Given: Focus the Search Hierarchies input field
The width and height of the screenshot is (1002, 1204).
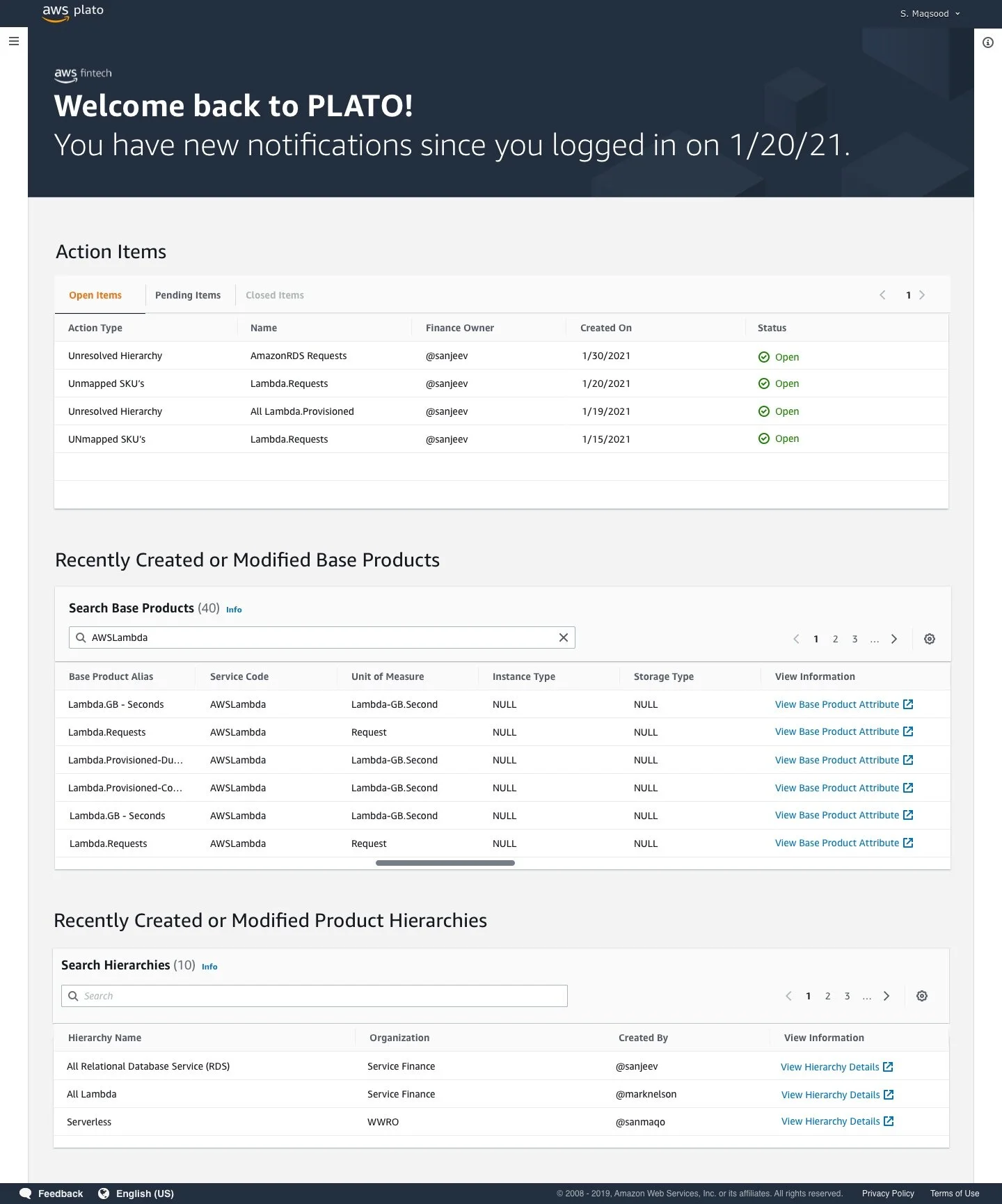Looking at the screenshot, I should tap(315, 996).
